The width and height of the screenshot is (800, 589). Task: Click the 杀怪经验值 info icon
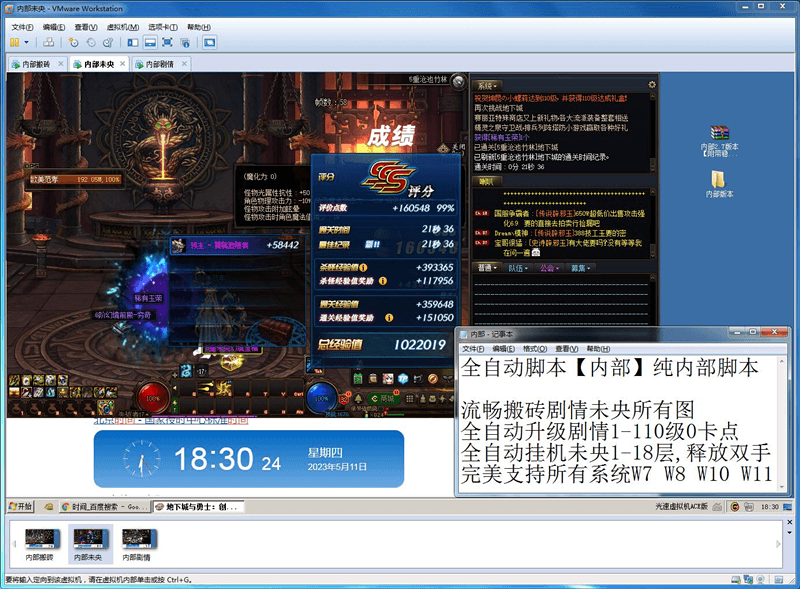tap(363, 267)
